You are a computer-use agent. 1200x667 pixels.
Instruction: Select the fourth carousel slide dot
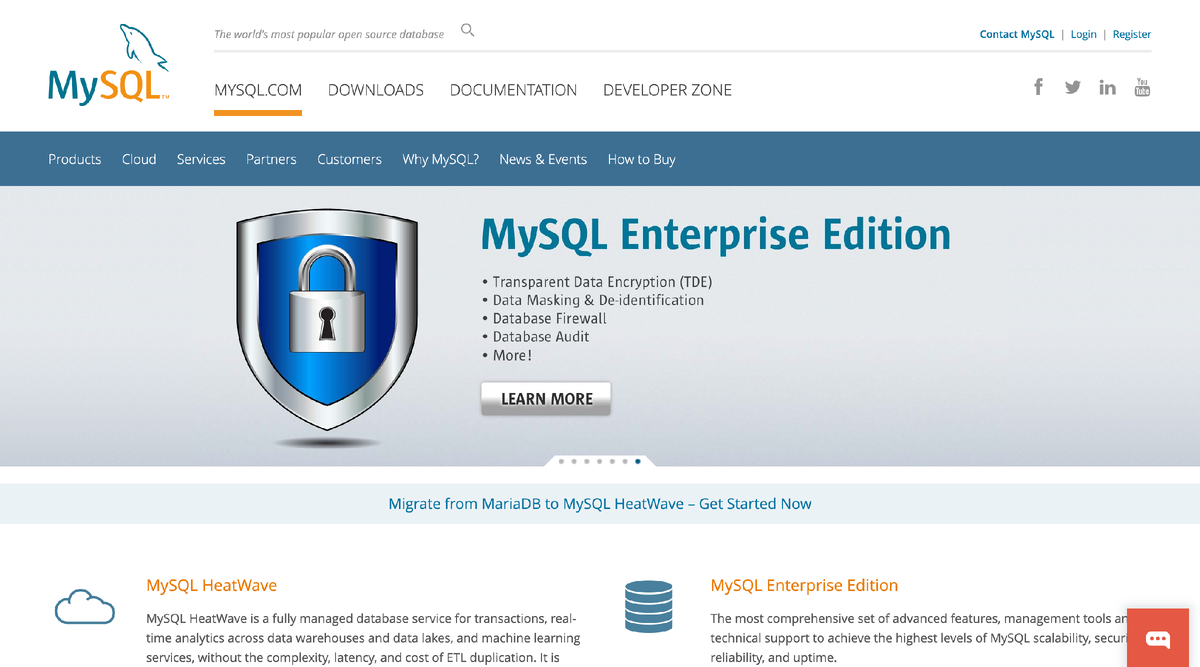click(x=599, y=462)
